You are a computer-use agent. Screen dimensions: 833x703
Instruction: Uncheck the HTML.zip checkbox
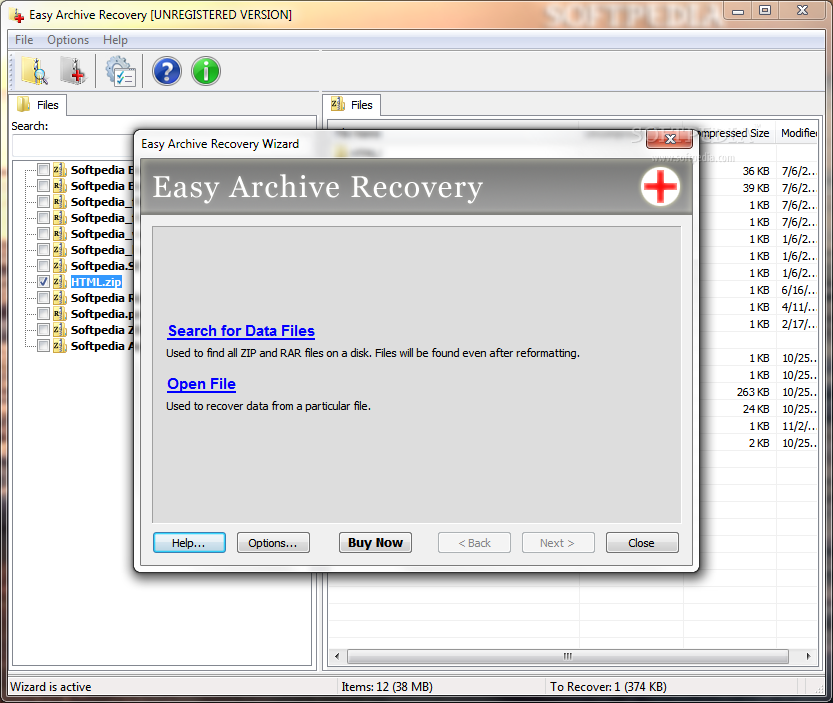(x=44, y=282)
